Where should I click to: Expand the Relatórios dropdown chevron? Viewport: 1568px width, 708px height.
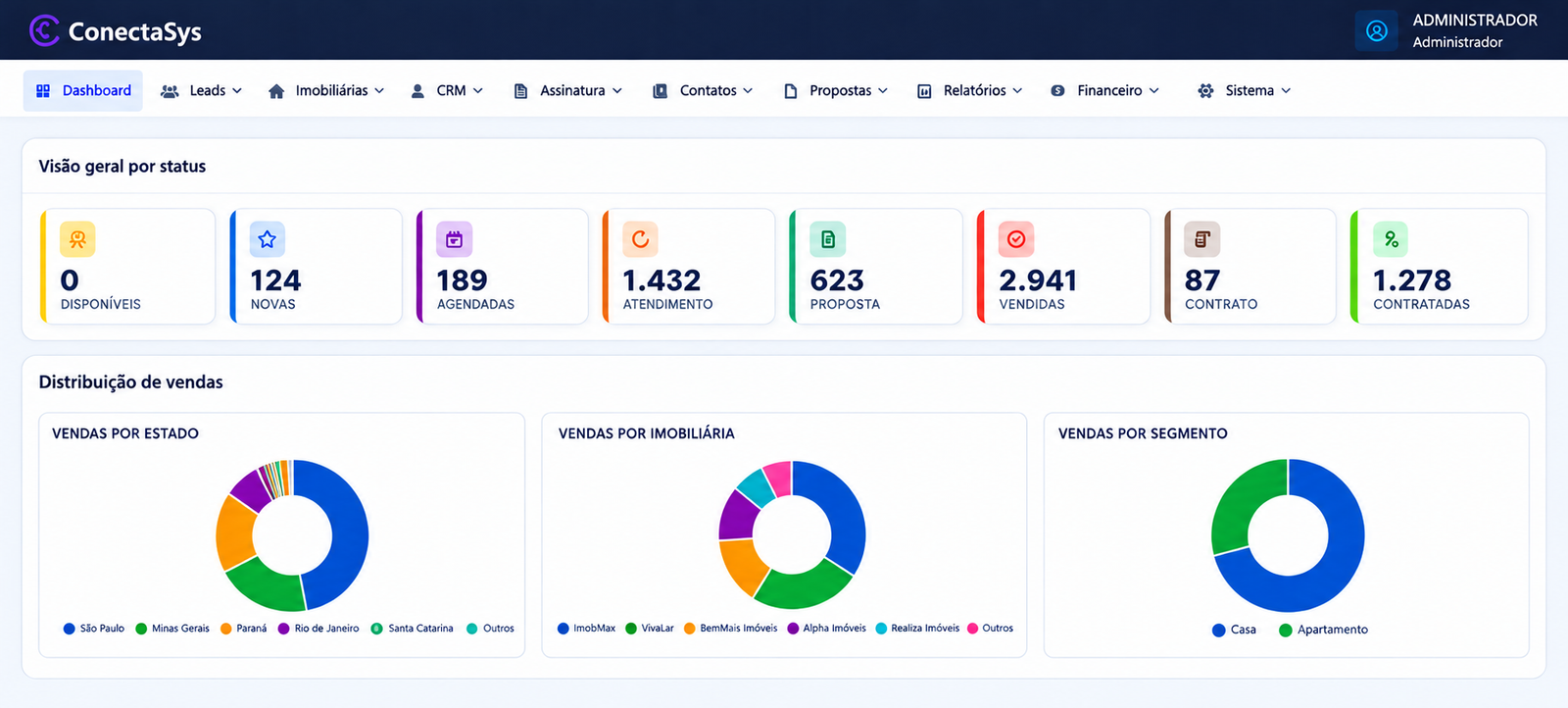[x=1017, y=91]
